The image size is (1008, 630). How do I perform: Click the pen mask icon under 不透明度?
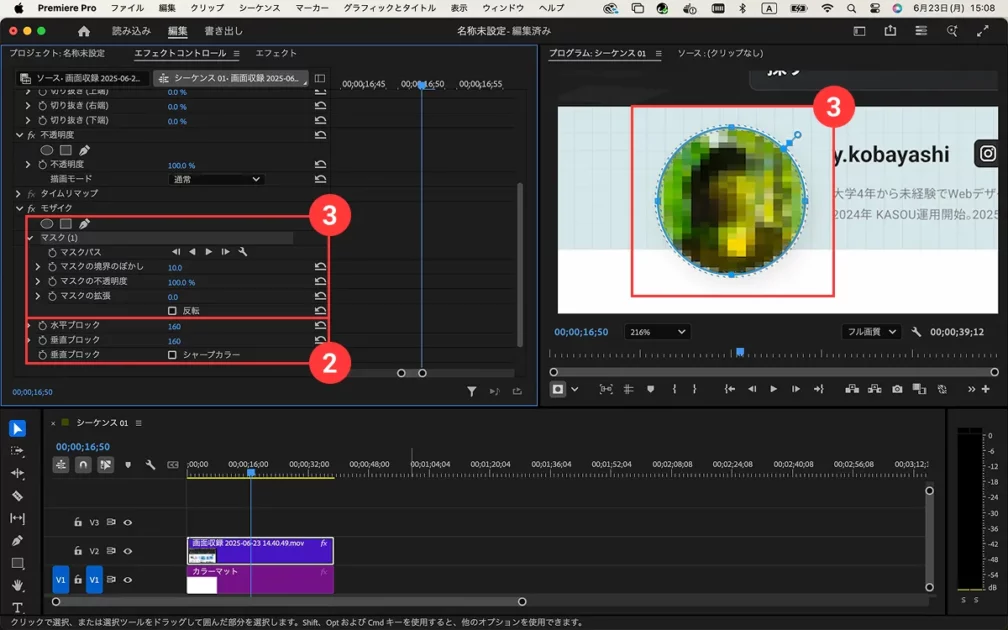pyautogui.click(x=84, y=150)
